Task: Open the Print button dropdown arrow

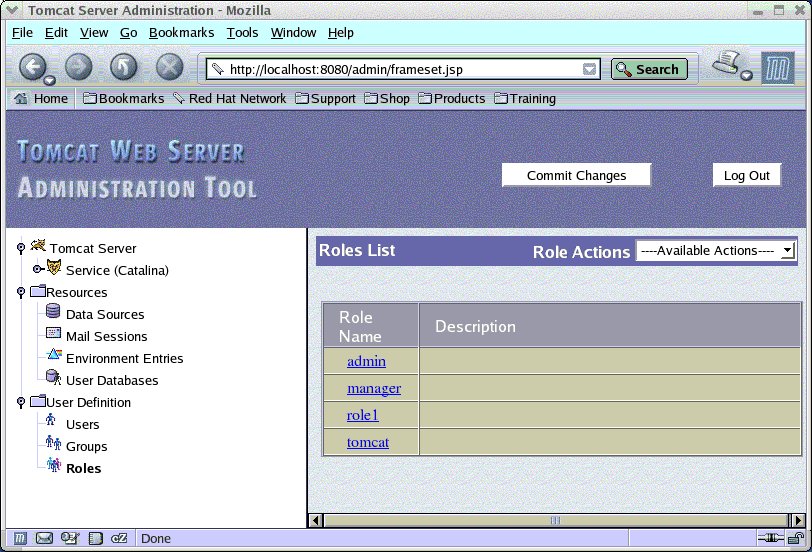Action: (746, 76)
